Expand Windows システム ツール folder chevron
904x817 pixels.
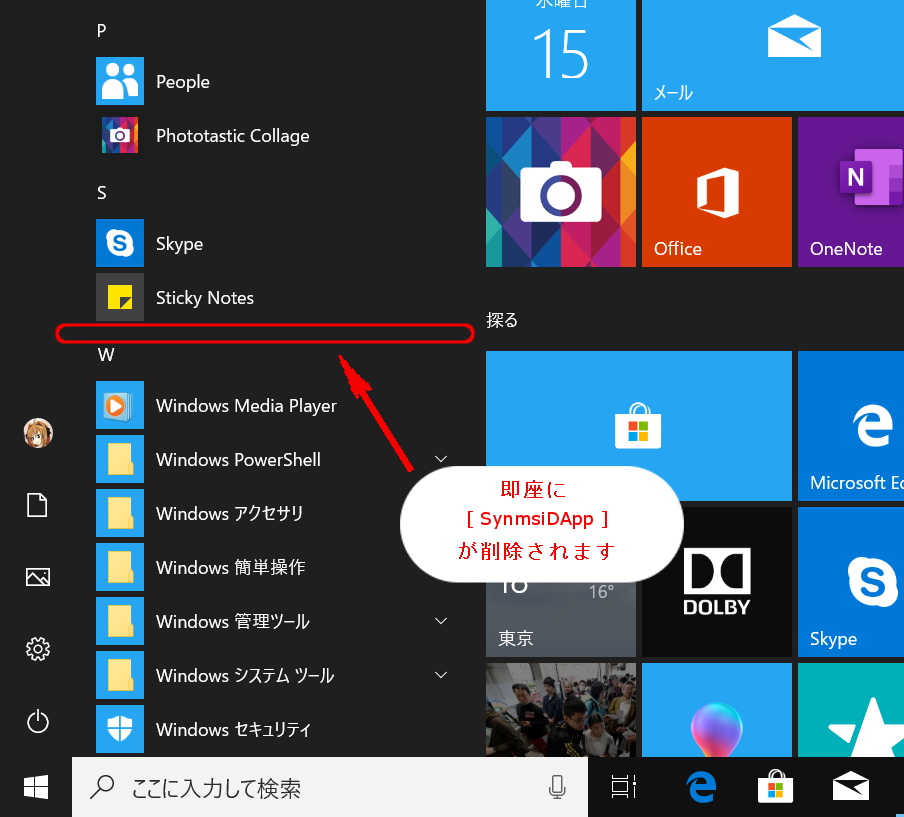441,675
